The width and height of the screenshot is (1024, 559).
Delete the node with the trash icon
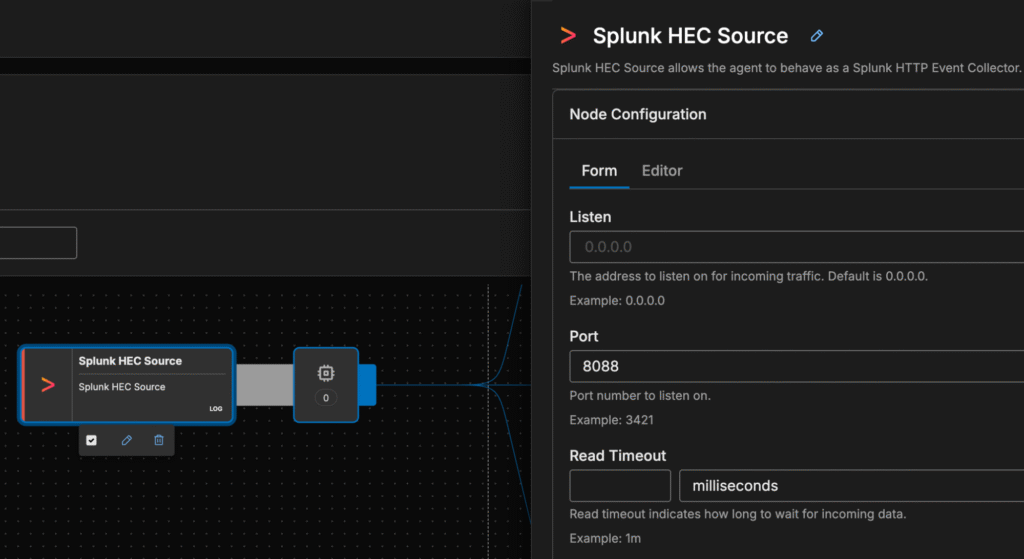click(x=159, y=440)
